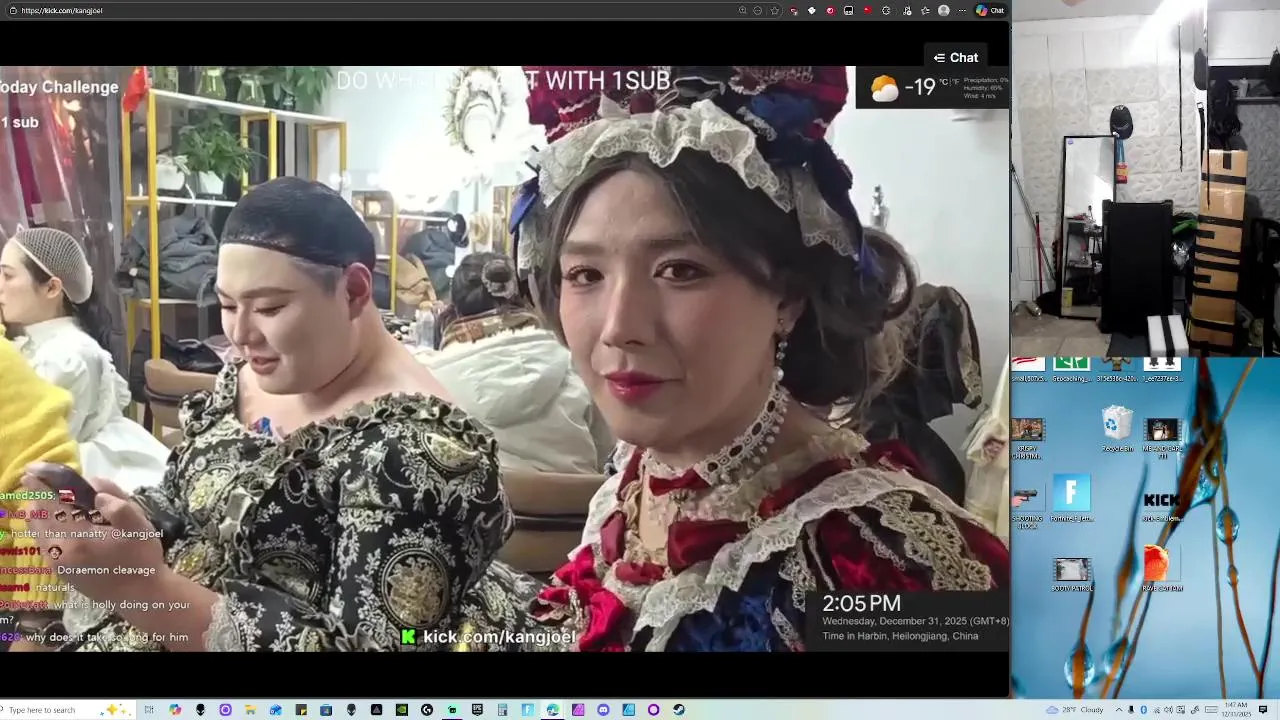The width and height of the screenshot is (1280, 720).
Task: Open the taskbar clock showing 1:47 AM
Action: (1236, 710)
